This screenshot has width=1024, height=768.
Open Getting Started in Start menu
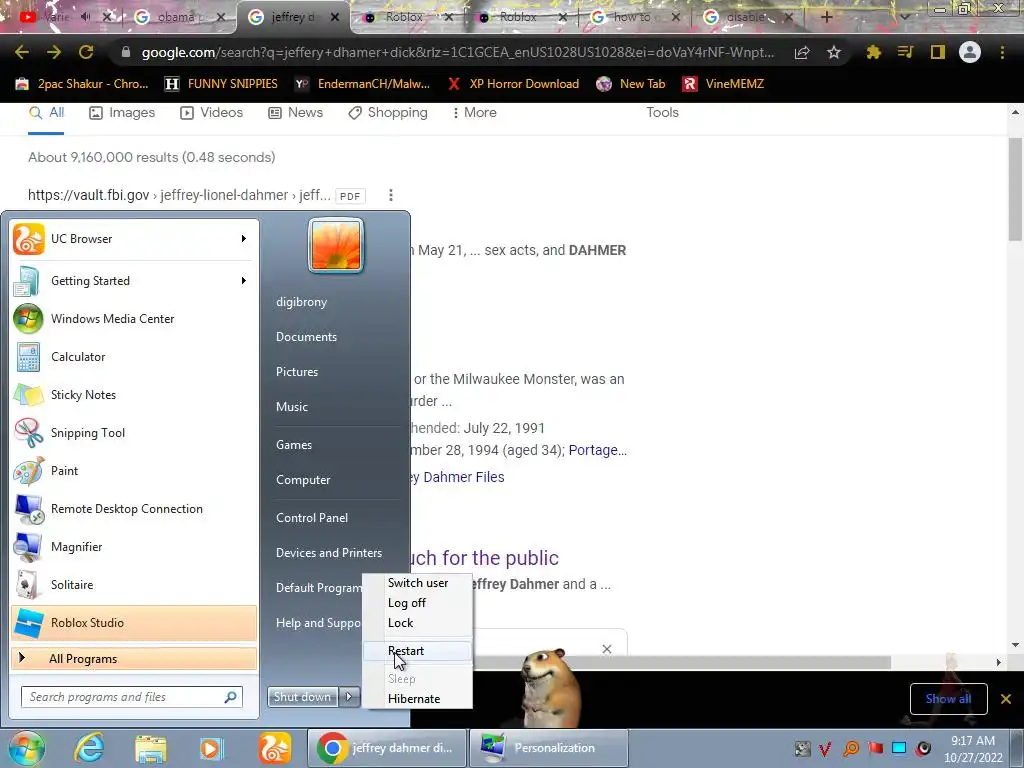point(133,281)
